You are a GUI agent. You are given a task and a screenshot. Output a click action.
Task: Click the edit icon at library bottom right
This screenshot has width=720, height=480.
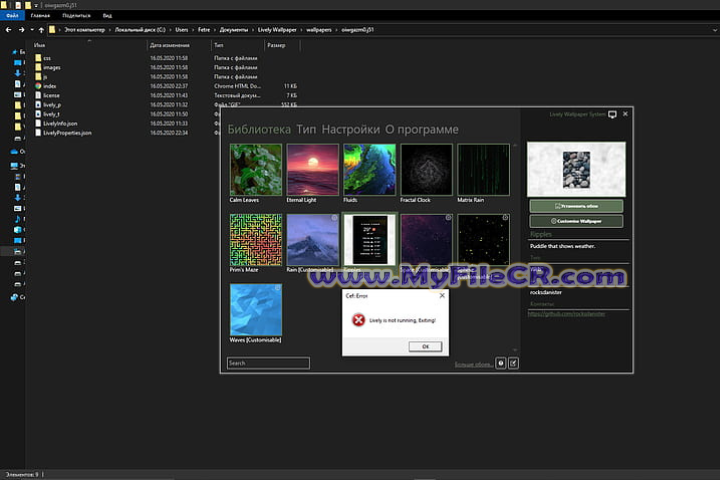(x=513, y=363)
